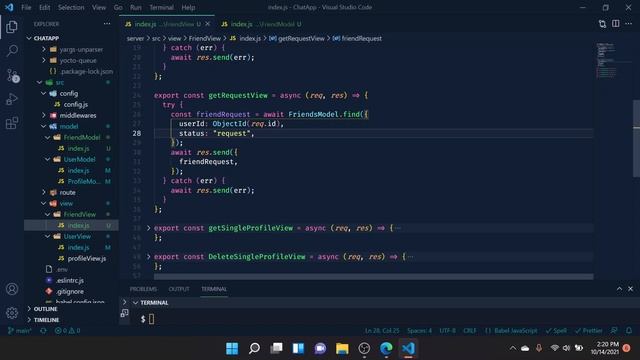Click the Ln 28, Col 25 cursor position

[382, 331]
